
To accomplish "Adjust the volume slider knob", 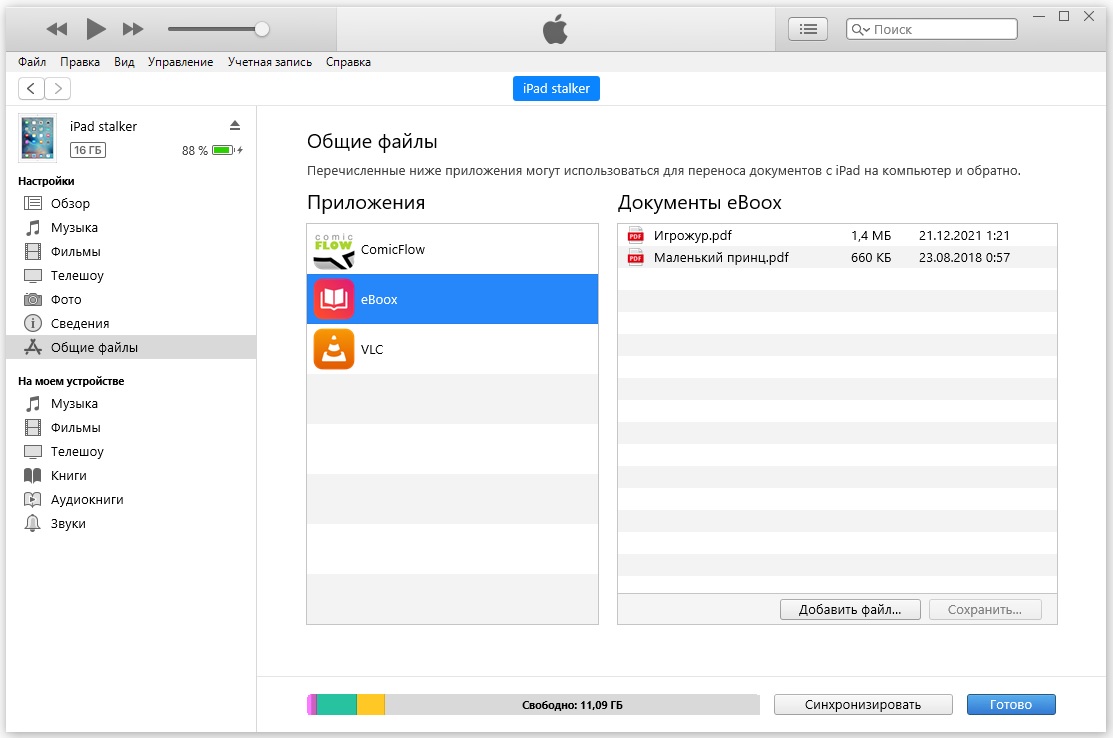I will (x=262, y=29).
